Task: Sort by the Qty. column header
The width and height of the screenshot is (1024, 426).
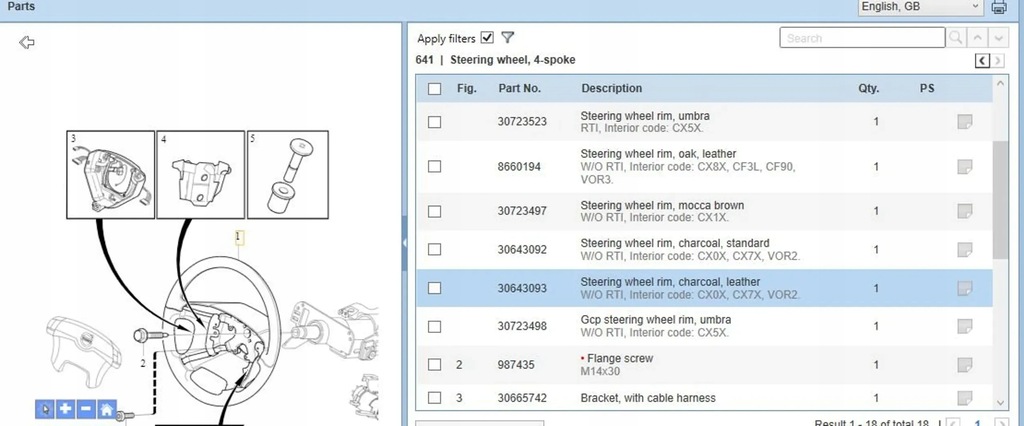Action: click(x=869, y=88)
